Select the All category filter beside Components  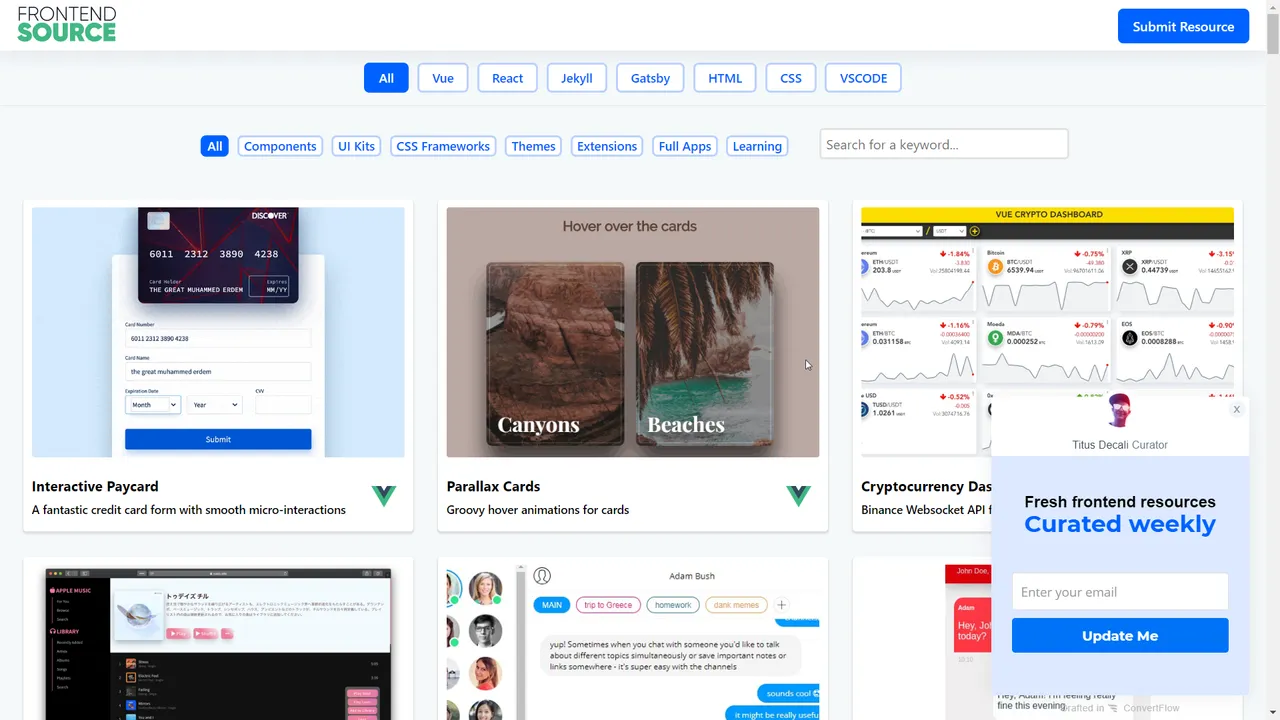tap(214, 146)
